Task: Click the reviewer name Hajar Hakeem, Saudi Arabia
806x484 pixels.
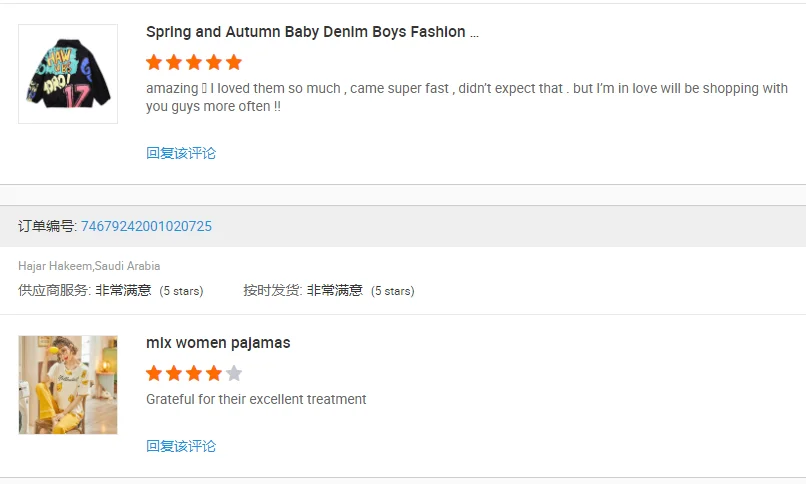Action: point(89,266)
